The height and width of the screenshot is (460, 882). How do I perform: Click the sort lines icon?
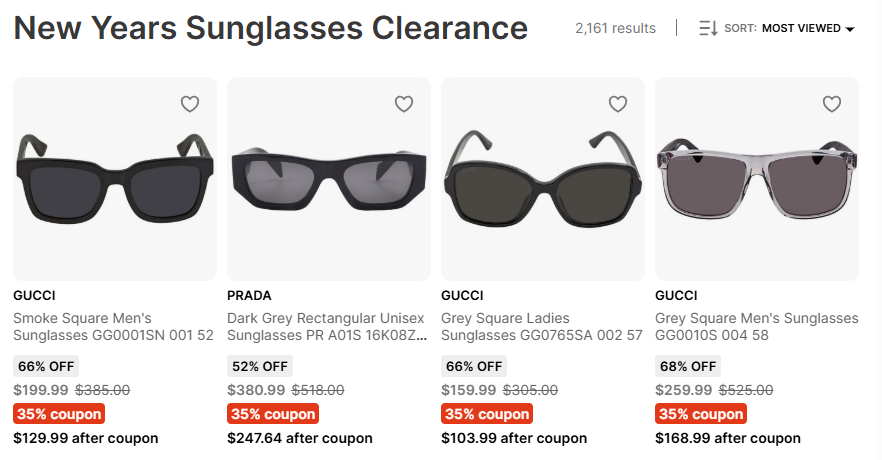(708, 29)
